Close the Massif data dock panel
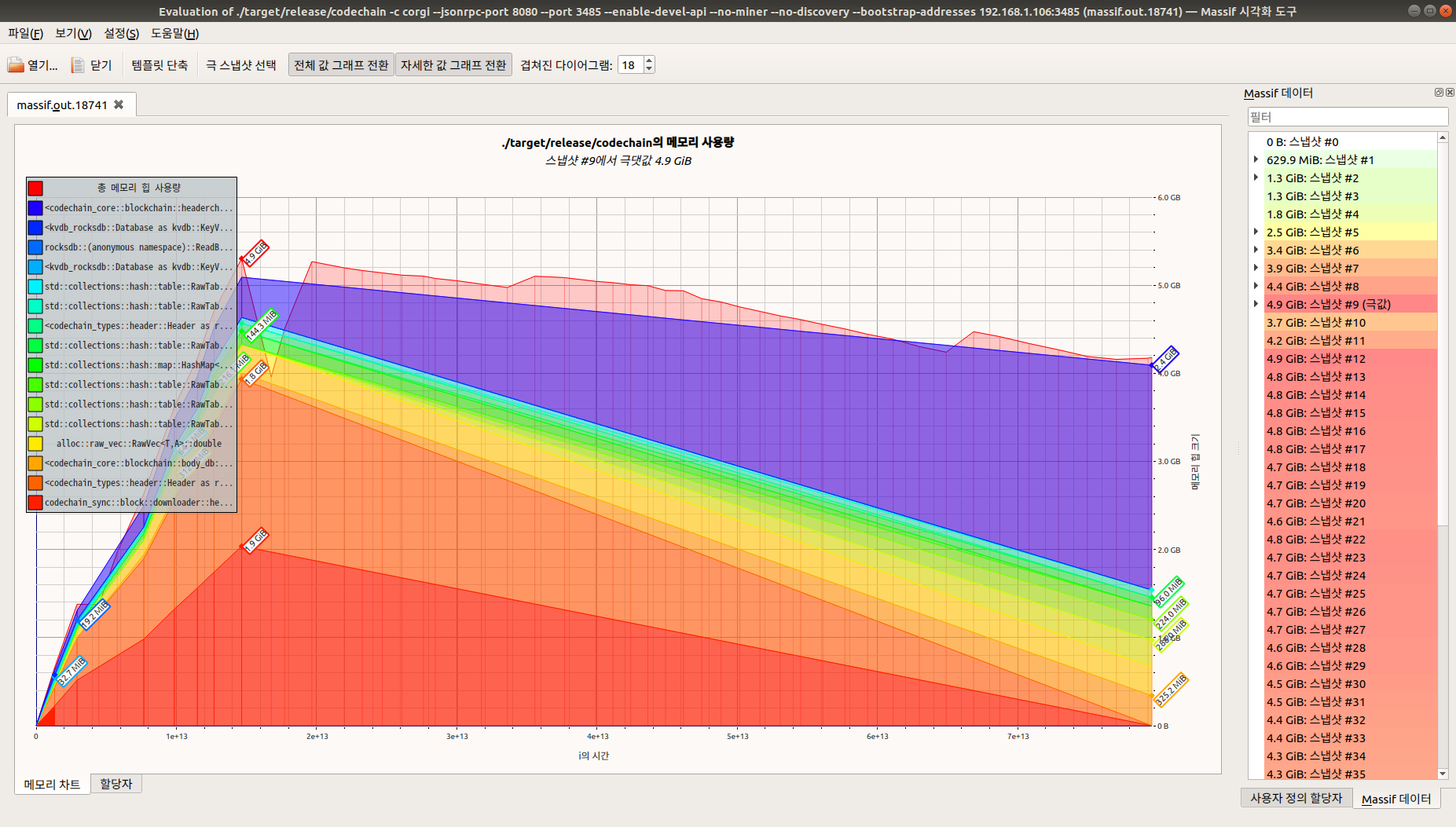1456x827 pixels. (1450, 93)
